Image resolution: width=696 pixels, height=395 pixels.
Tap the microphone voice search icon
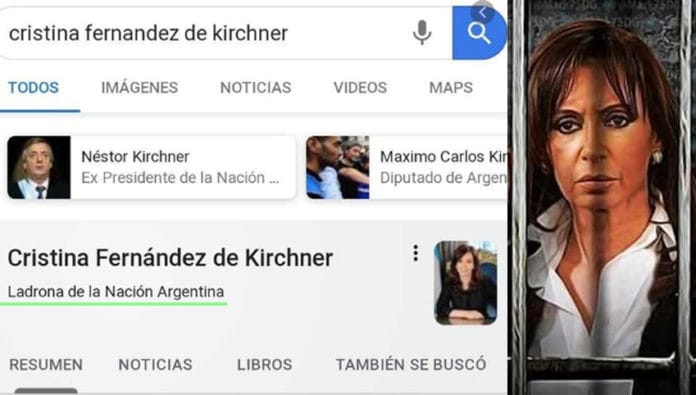click(422, 33)
